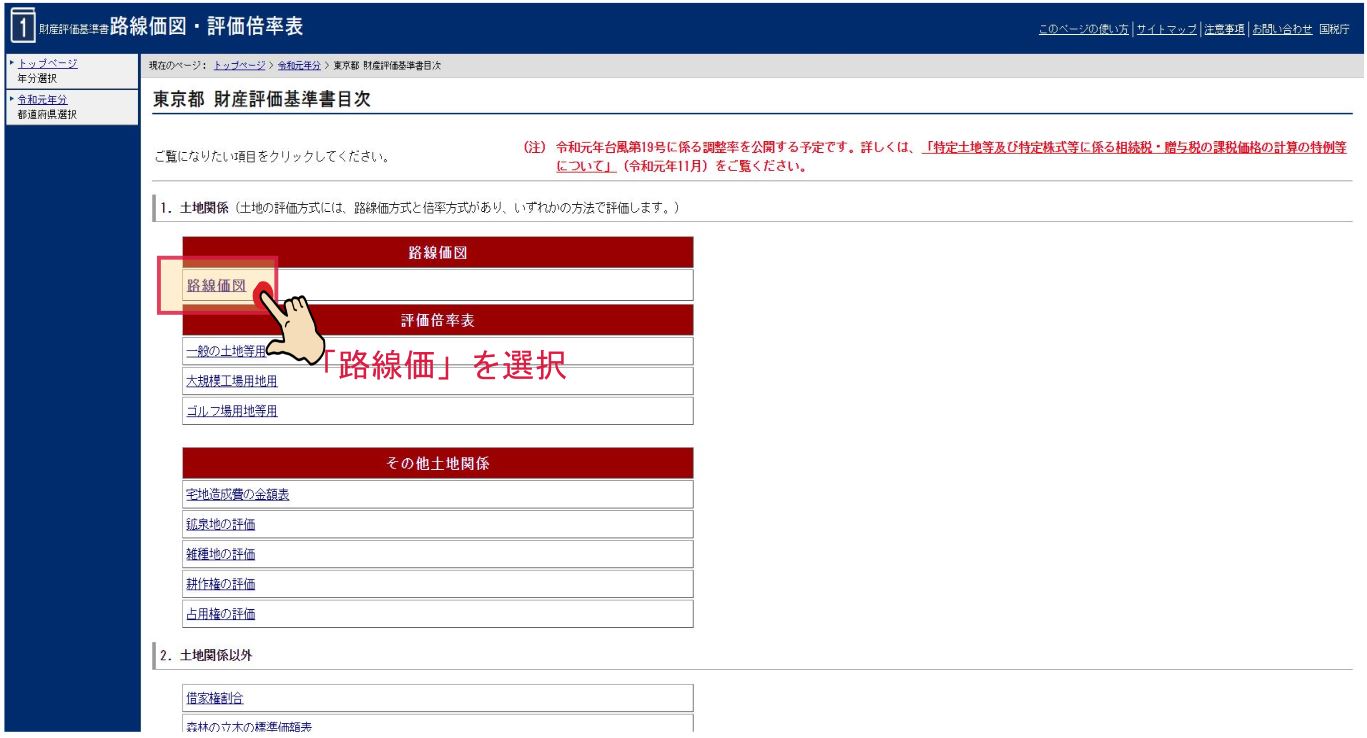Click the 東京都 財産評価基準書目次 breadcrumb text

pos(388,65)
